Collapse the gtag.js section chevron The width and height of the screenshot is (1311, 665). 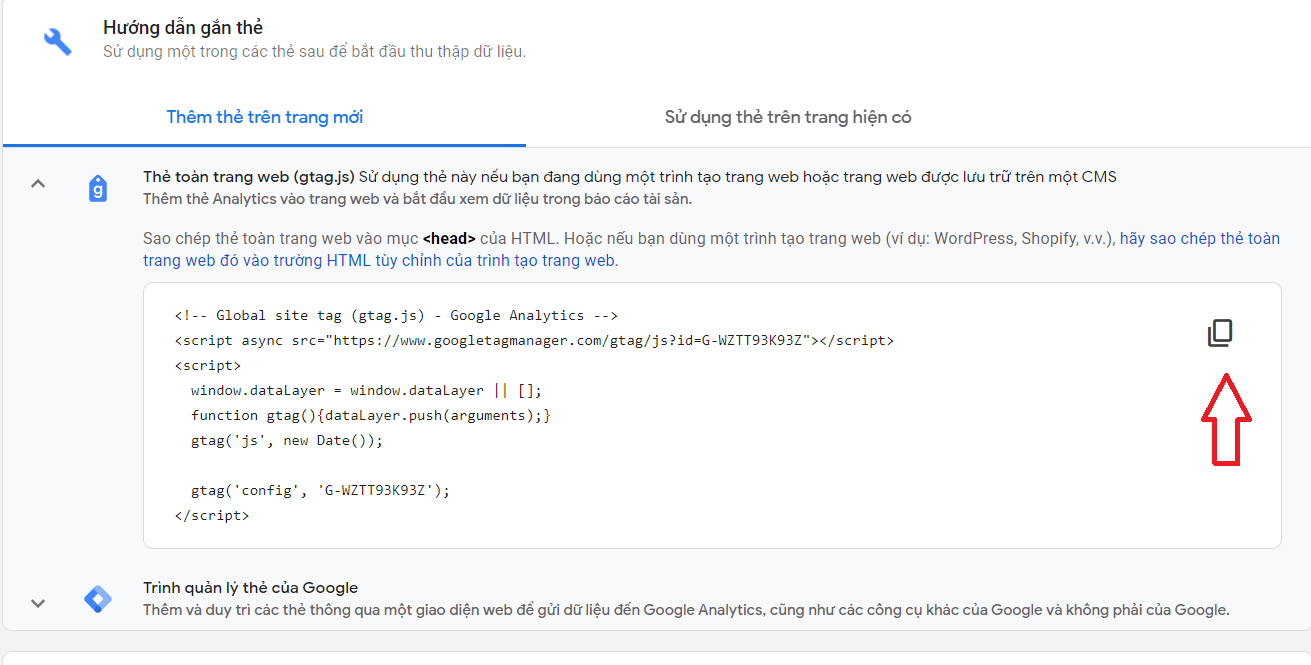click(38, 184)
